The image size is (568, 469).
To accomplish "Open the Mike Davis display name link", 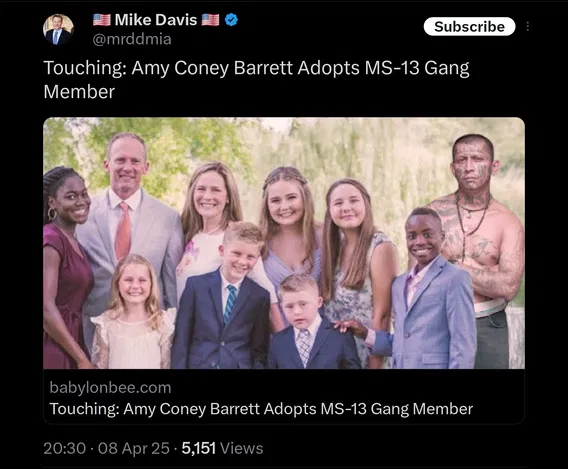I will pyautogui.click(x=156, y=20).
